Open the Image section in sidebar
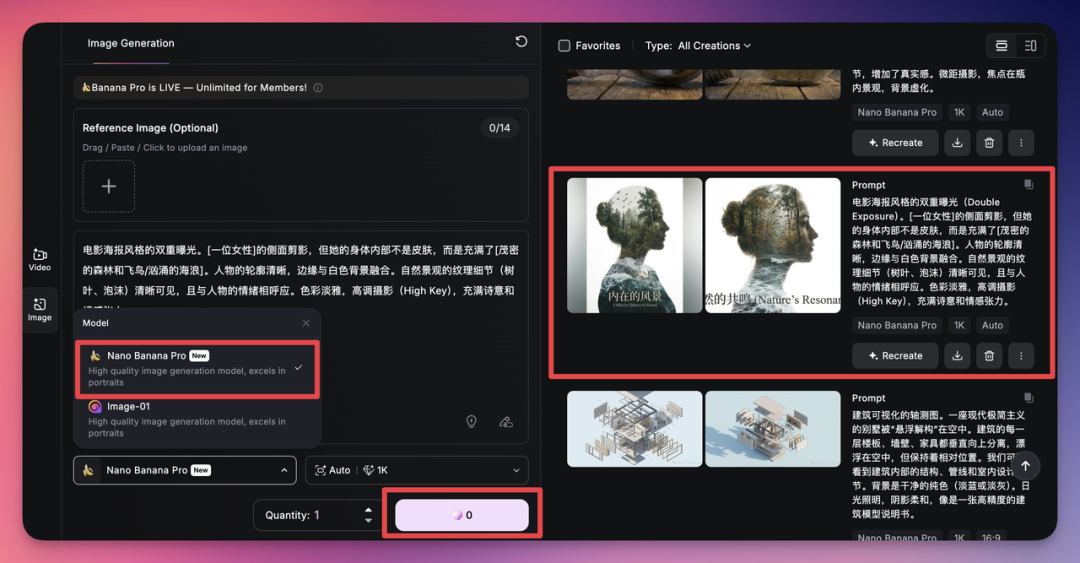The width and height of the screenshot is (1080, 563). coord(39,309)
